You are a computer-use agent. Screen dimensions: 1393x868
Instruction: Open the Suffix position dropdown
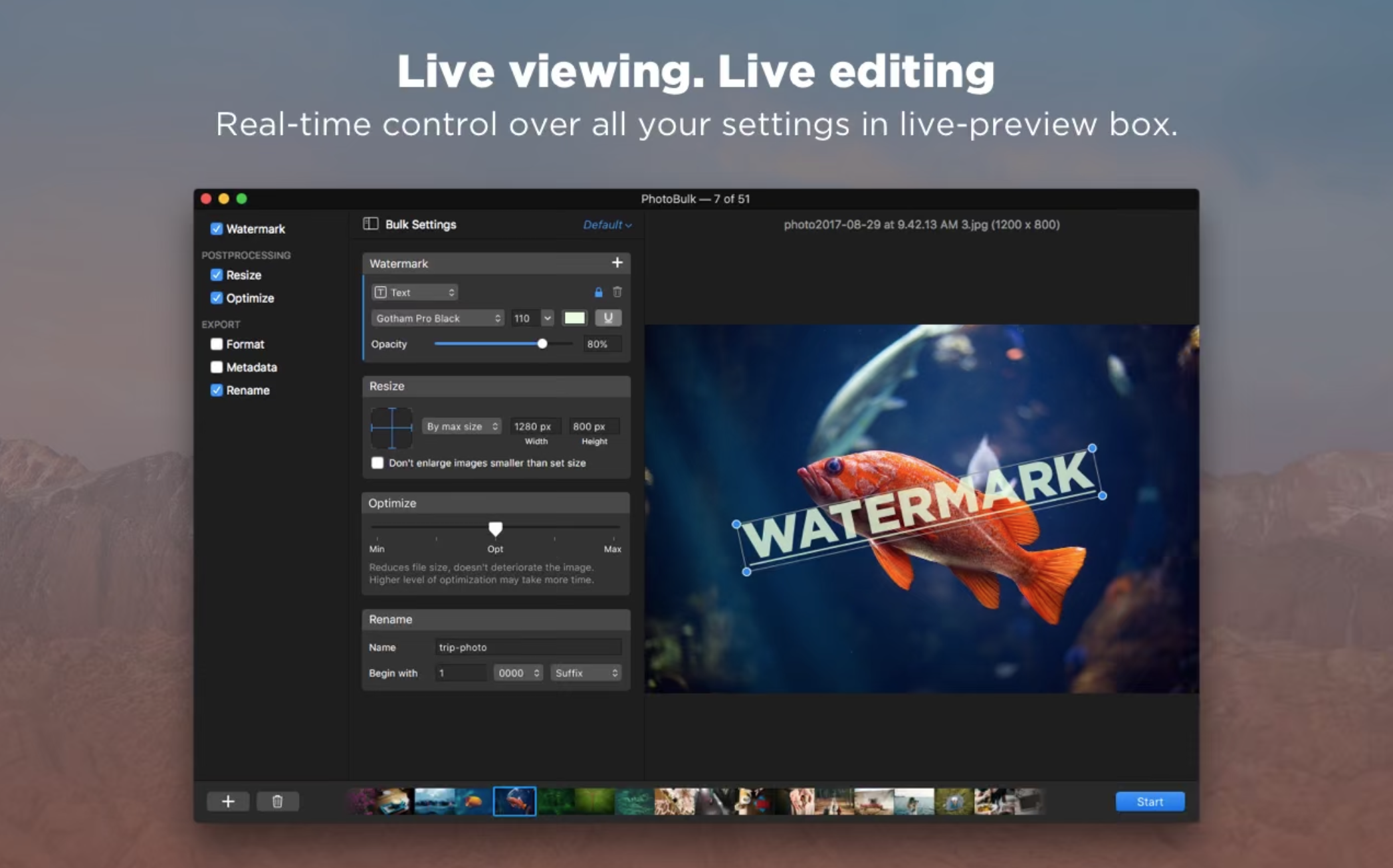(586, 673)
